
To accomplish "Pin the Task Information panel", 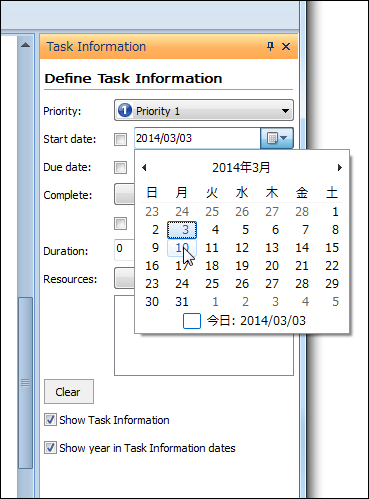I will tap(270, 46).
